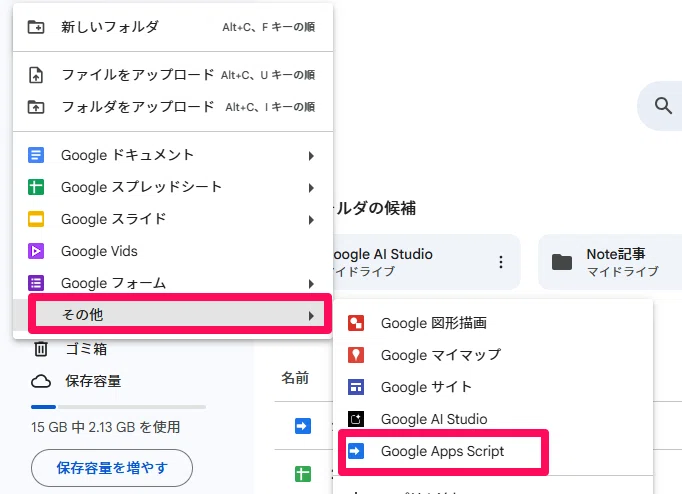Click 15 GB 中 2.13 GB を使用 text
Viewport: 682px width, 494px height.
point(106,427)
